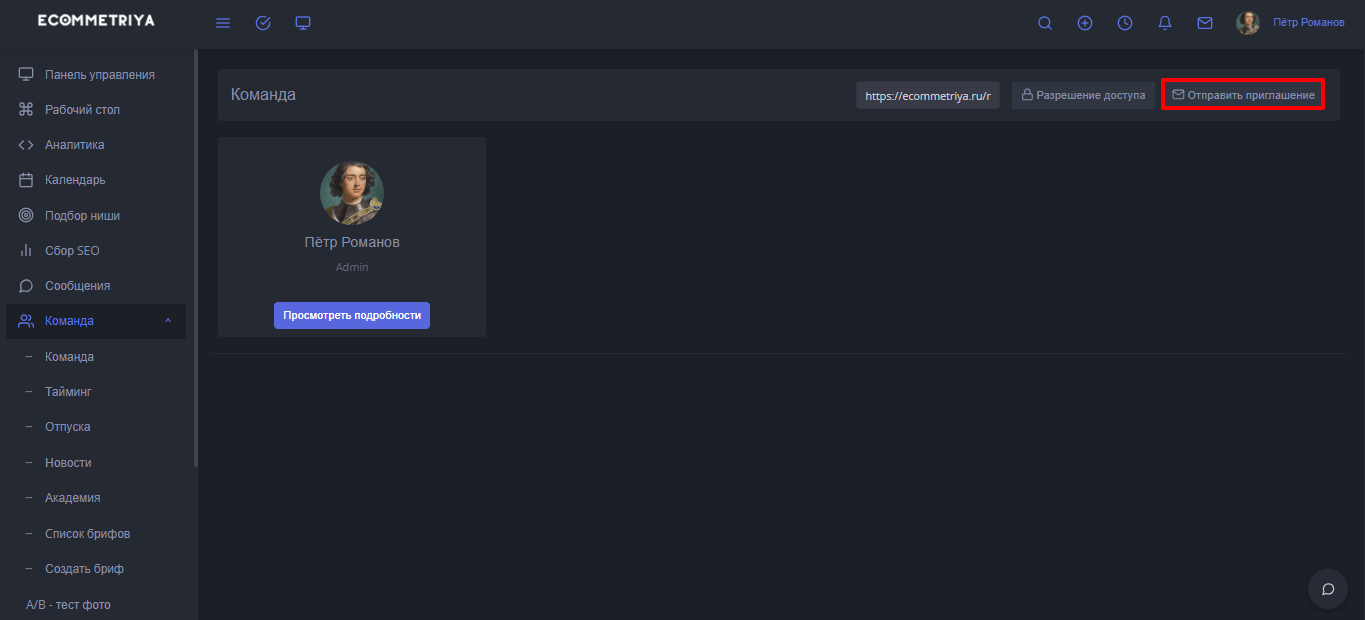Open Аналитика in the sidebar
Viewport: 1365px width, 620px height.
(x=74, y=145)
